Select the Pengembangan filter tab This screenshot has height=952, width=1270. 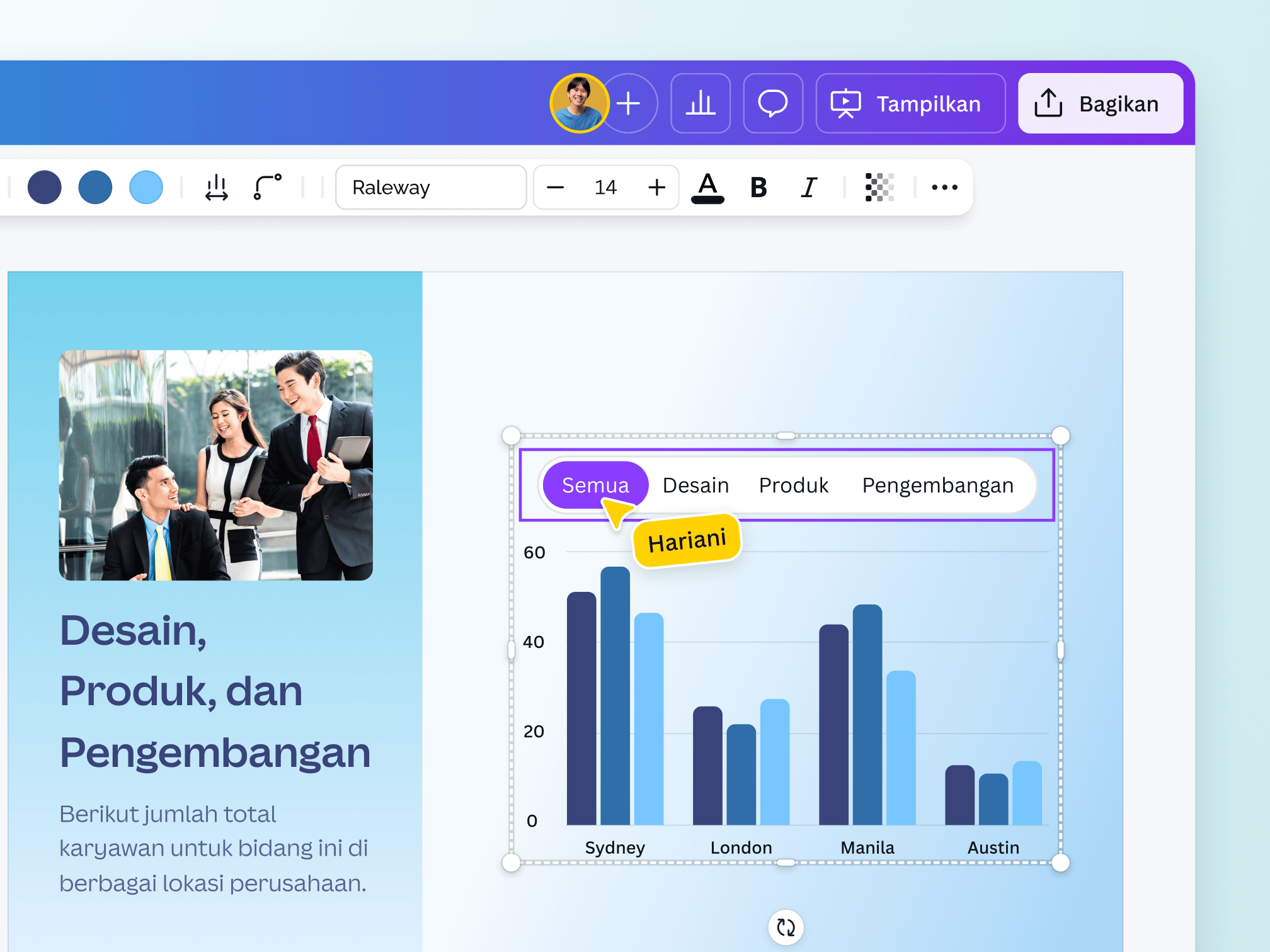click(x=938, y=485)
